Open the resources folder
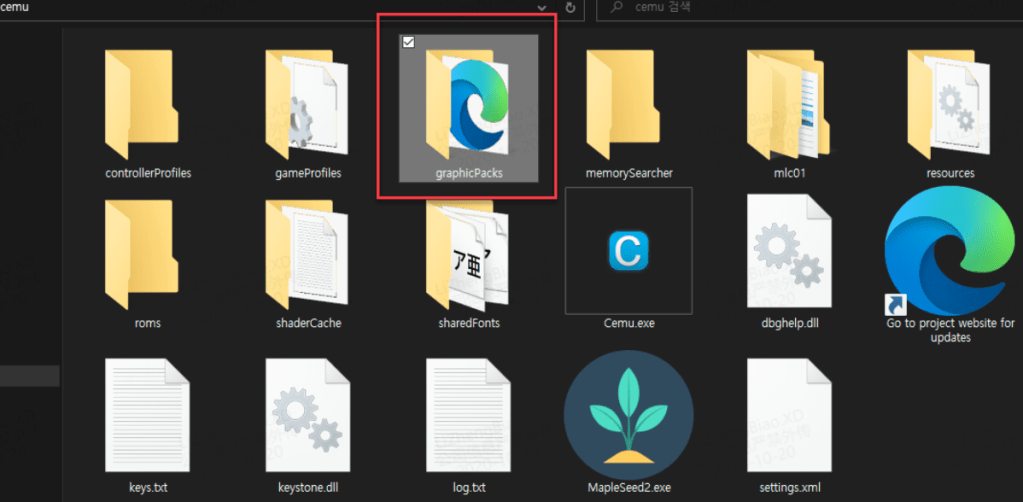This screenshot has width=1023, height=502. [949, 105]
